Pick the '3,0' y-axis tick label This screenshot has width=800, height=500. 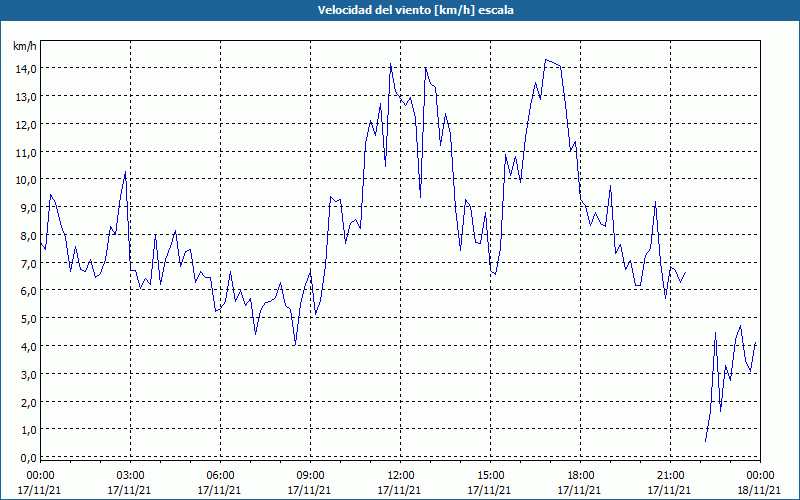[x=27, y=374]
